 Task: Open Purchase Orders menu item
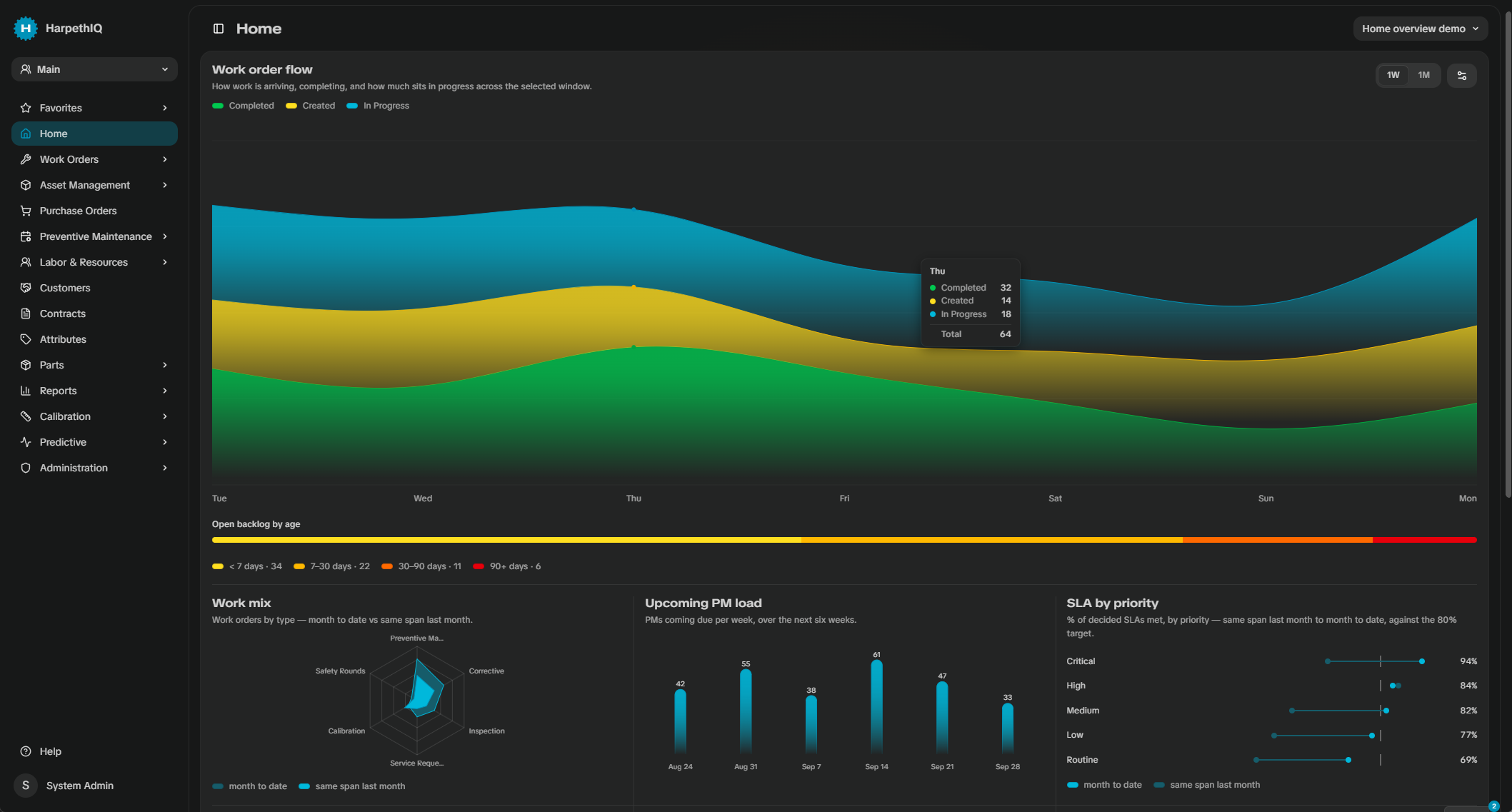coord(94,211)
